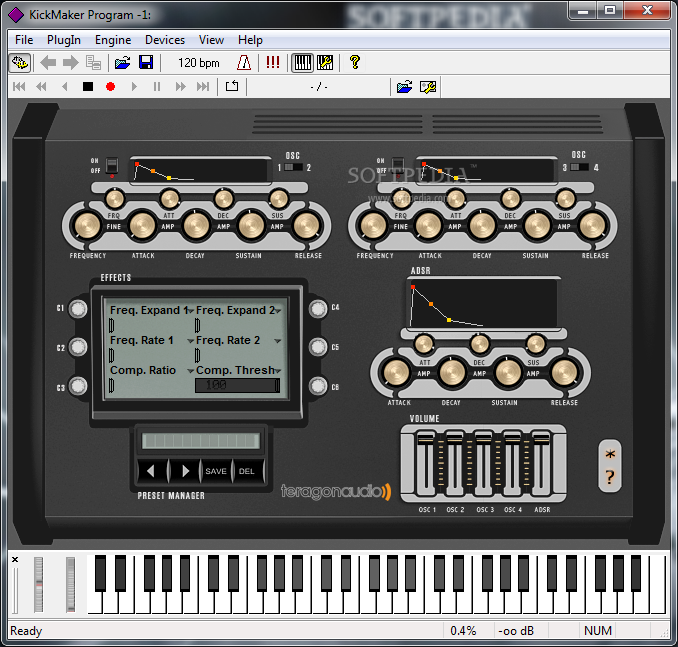Start recording with the red circle

tap(110, 87)
